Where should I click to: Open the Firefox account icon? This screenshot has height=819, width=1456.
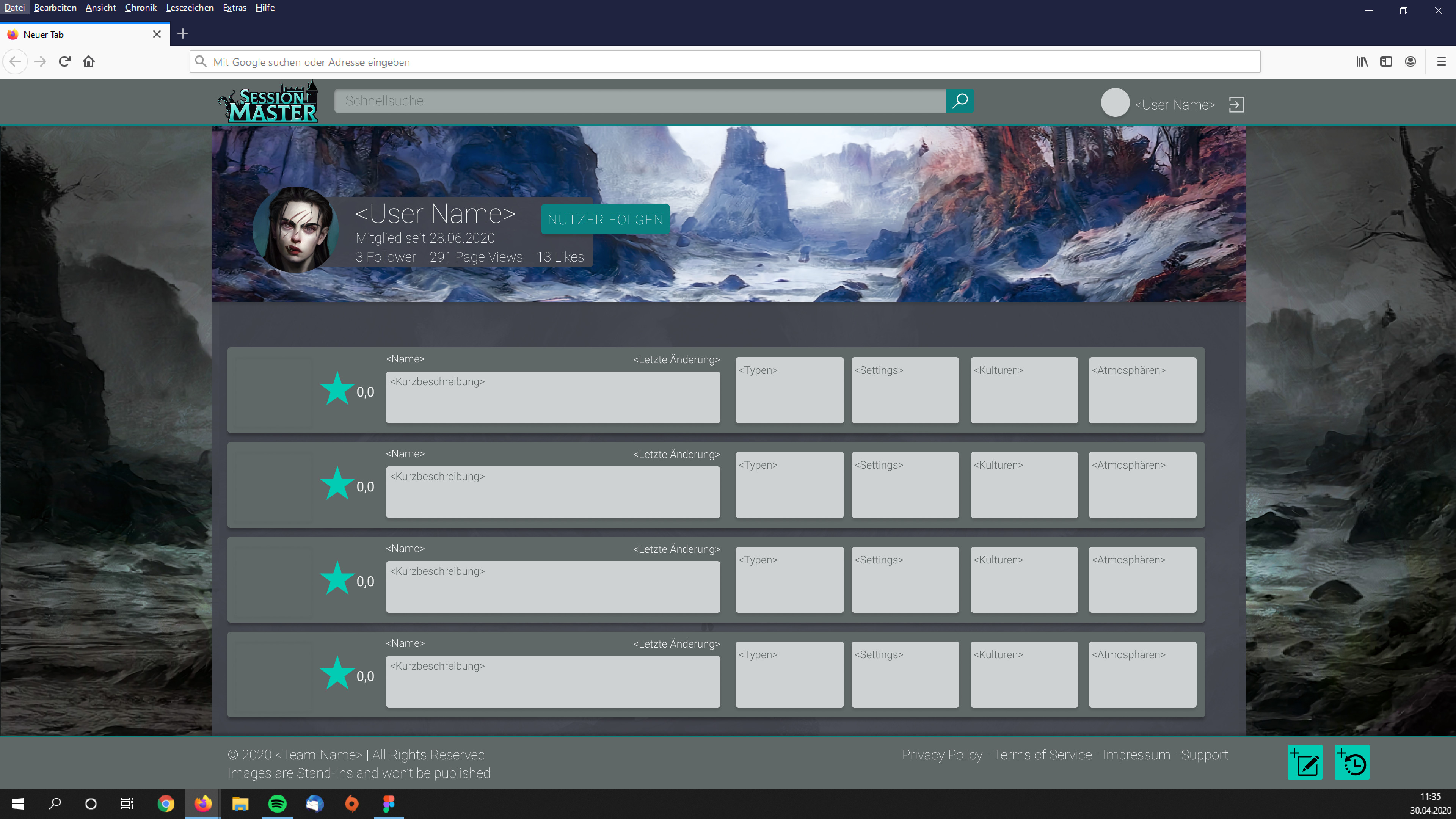pos(1410,61)
